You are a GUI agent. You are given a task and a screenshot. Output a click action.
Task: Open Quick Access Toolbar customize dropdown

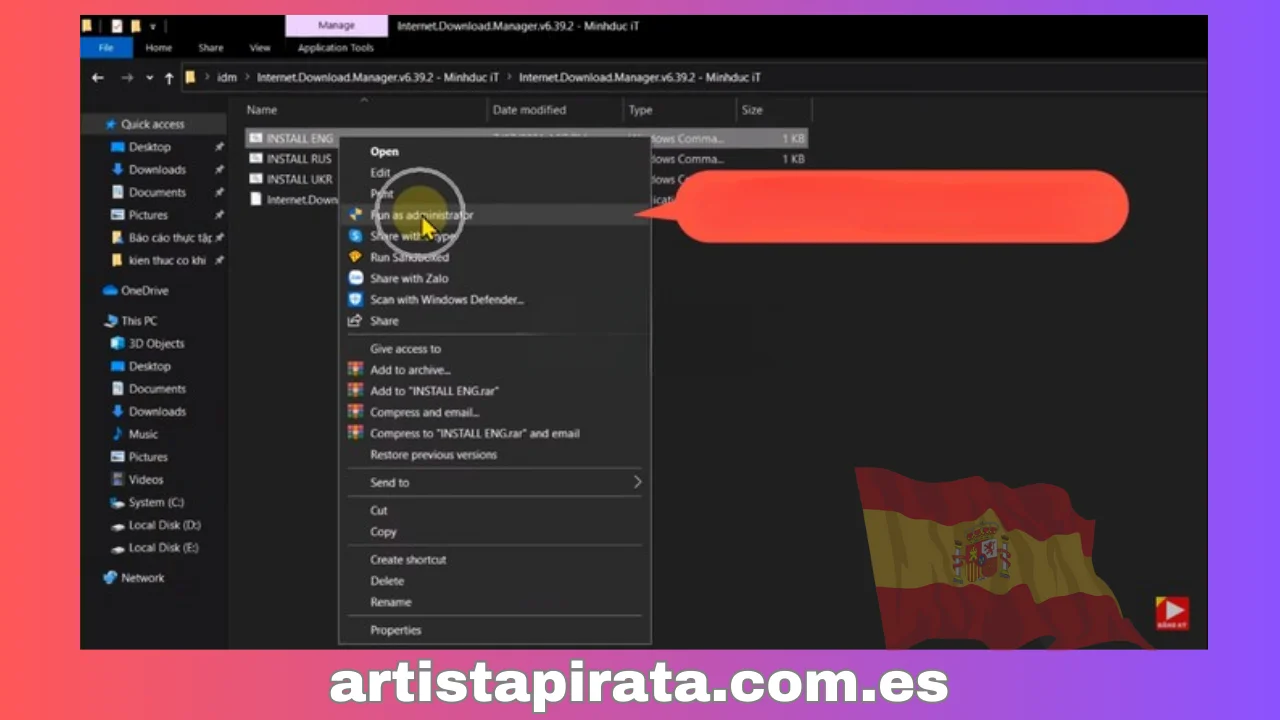[x=153, y=26]
